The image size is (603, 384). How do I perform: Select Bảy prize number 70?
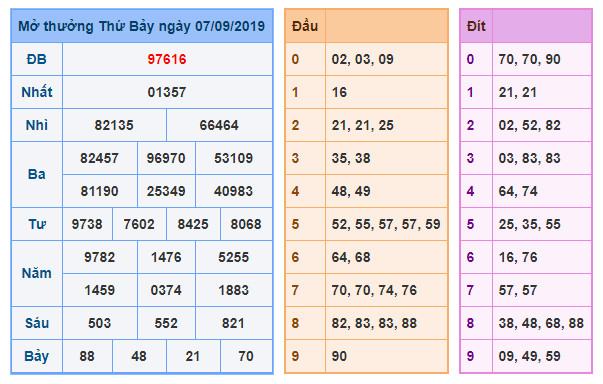click(x=246, y=356)
